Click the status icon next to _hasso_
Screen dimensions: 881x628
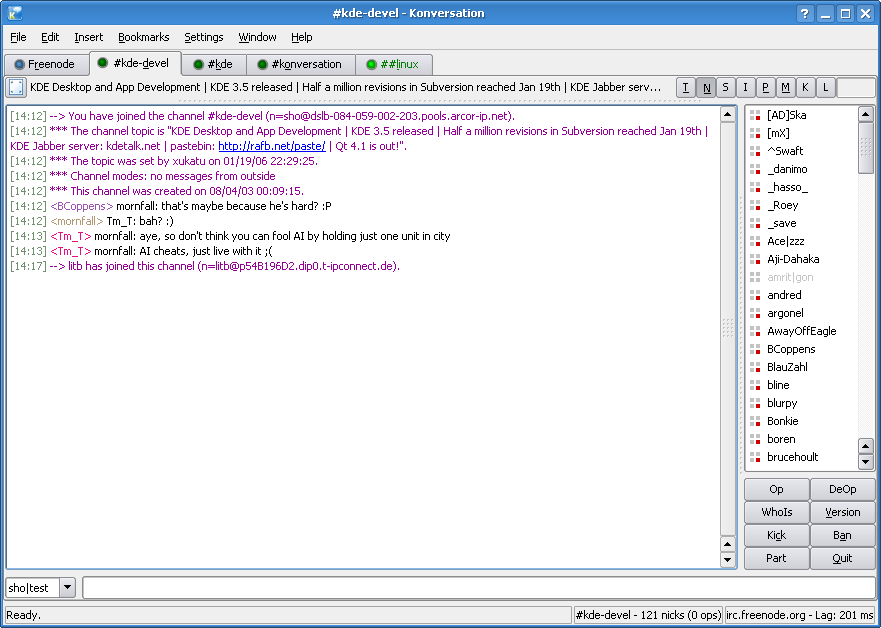(755, 187)
